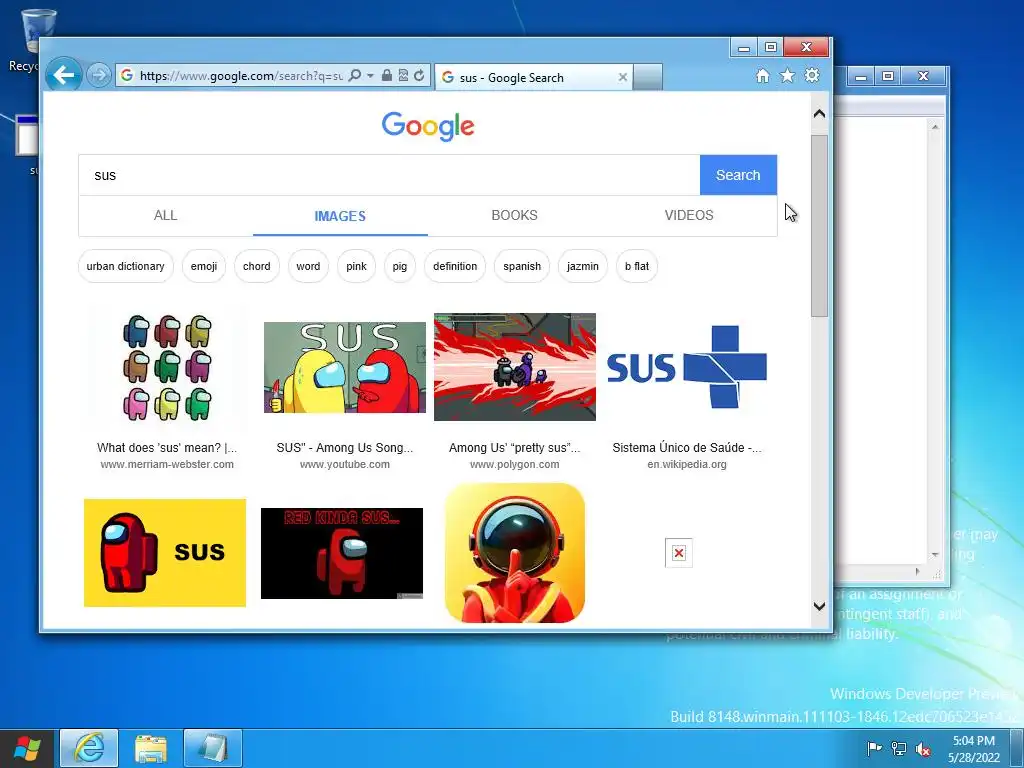Maximize the background Notepad window
Viewport: 1024px width, 768px height.
(x=888, y=76)
